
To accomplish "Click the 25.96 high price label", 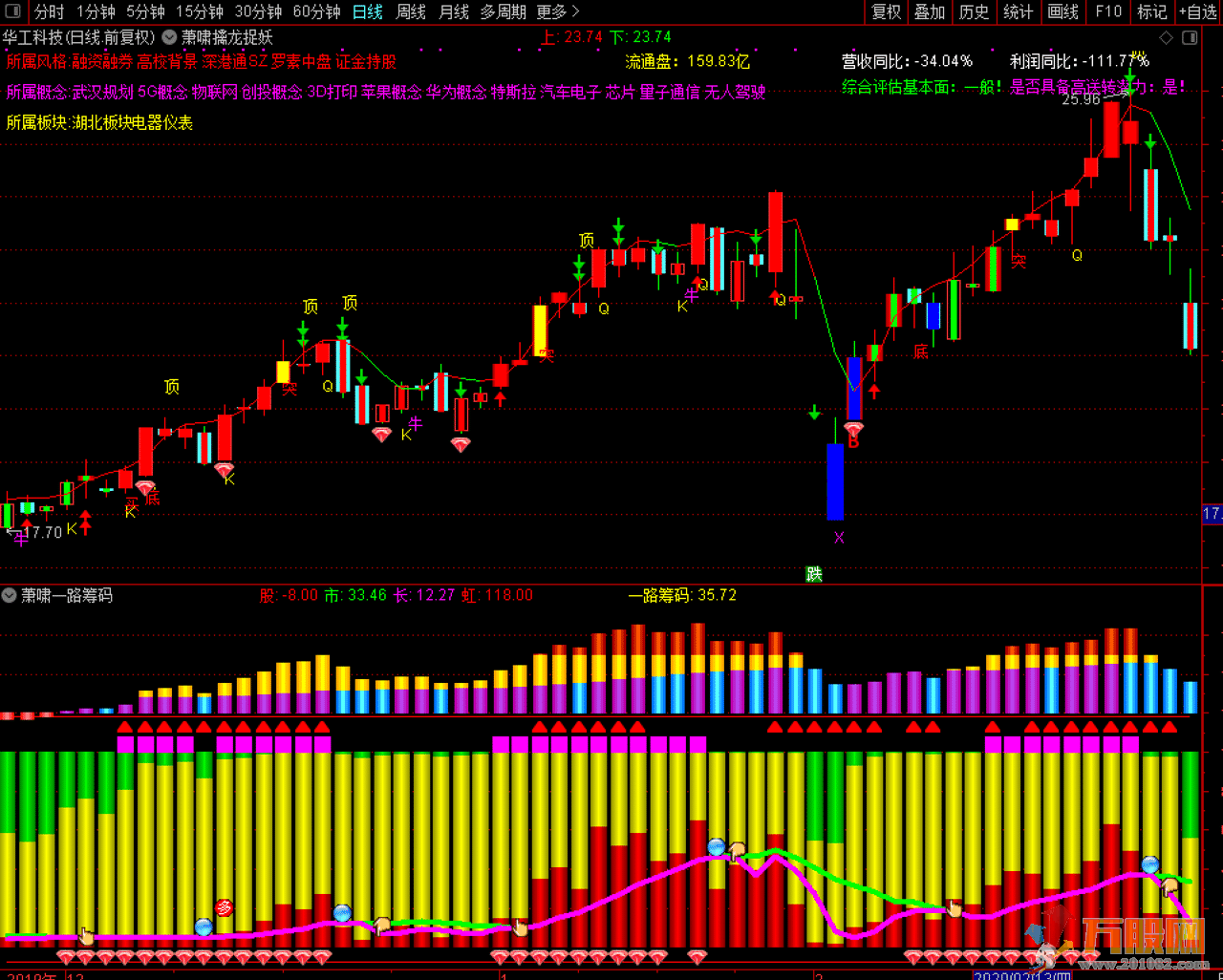I will pyautogui.click(x=1081, y=99).
